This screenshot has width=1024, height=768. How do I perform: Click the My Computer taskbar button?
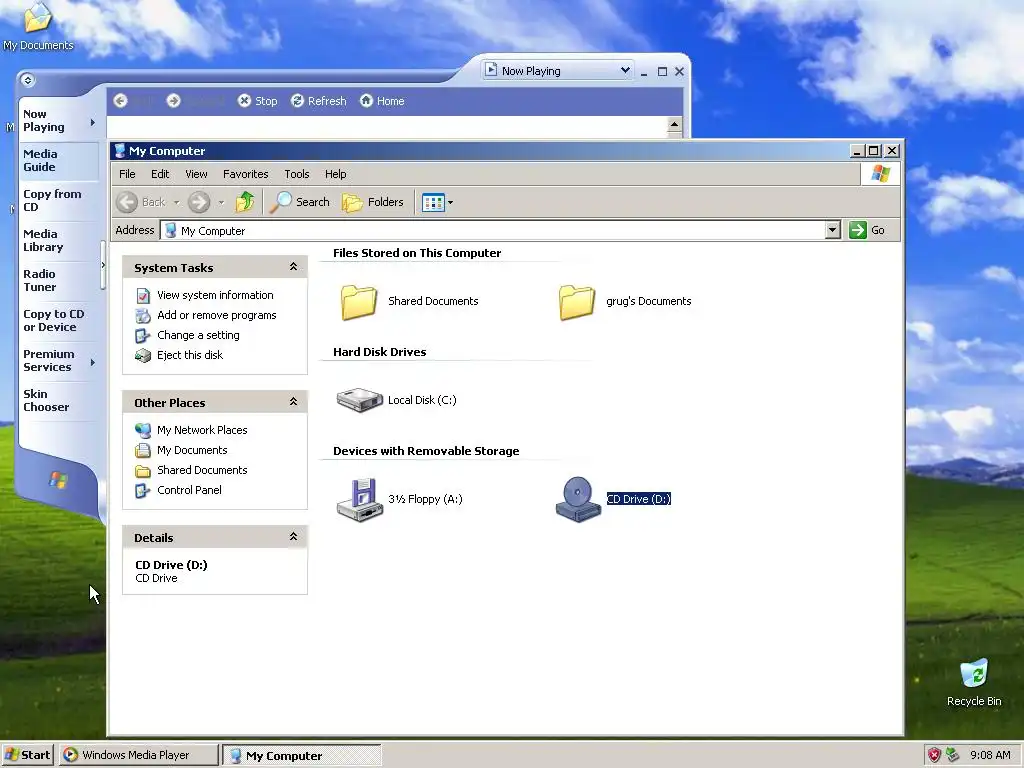coord(302,756)
